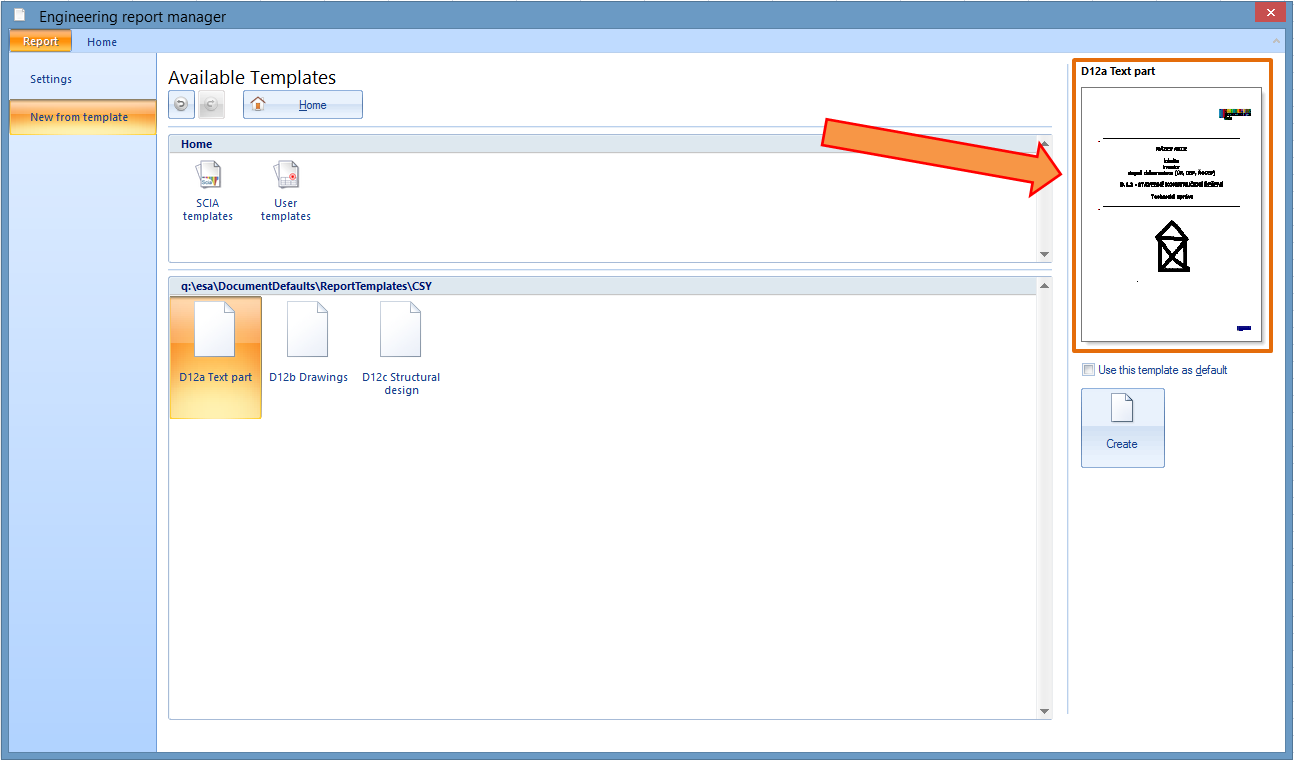Open the SCIA templates folder

(208, 191)
